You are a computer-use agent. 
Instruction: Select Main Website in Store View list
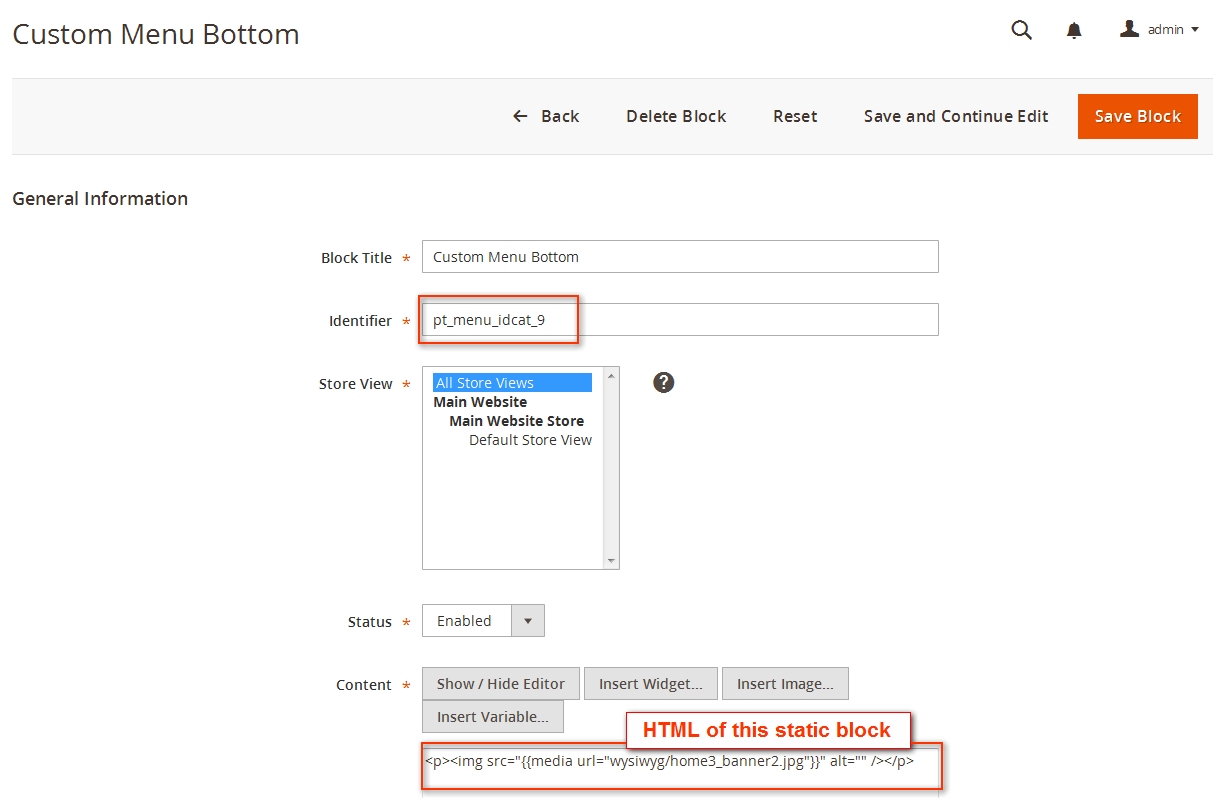pyautogui.click(x=480, y=401)
